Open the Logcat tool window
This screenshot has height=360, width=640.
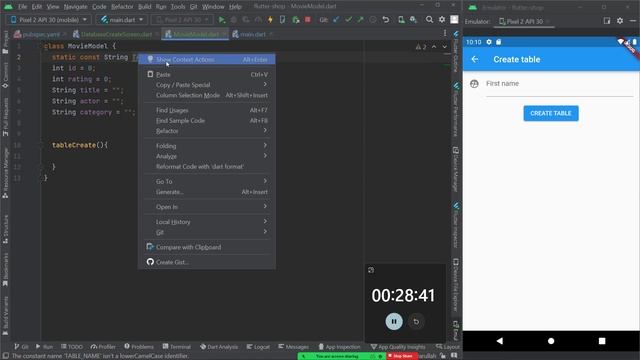pos(258,347)
